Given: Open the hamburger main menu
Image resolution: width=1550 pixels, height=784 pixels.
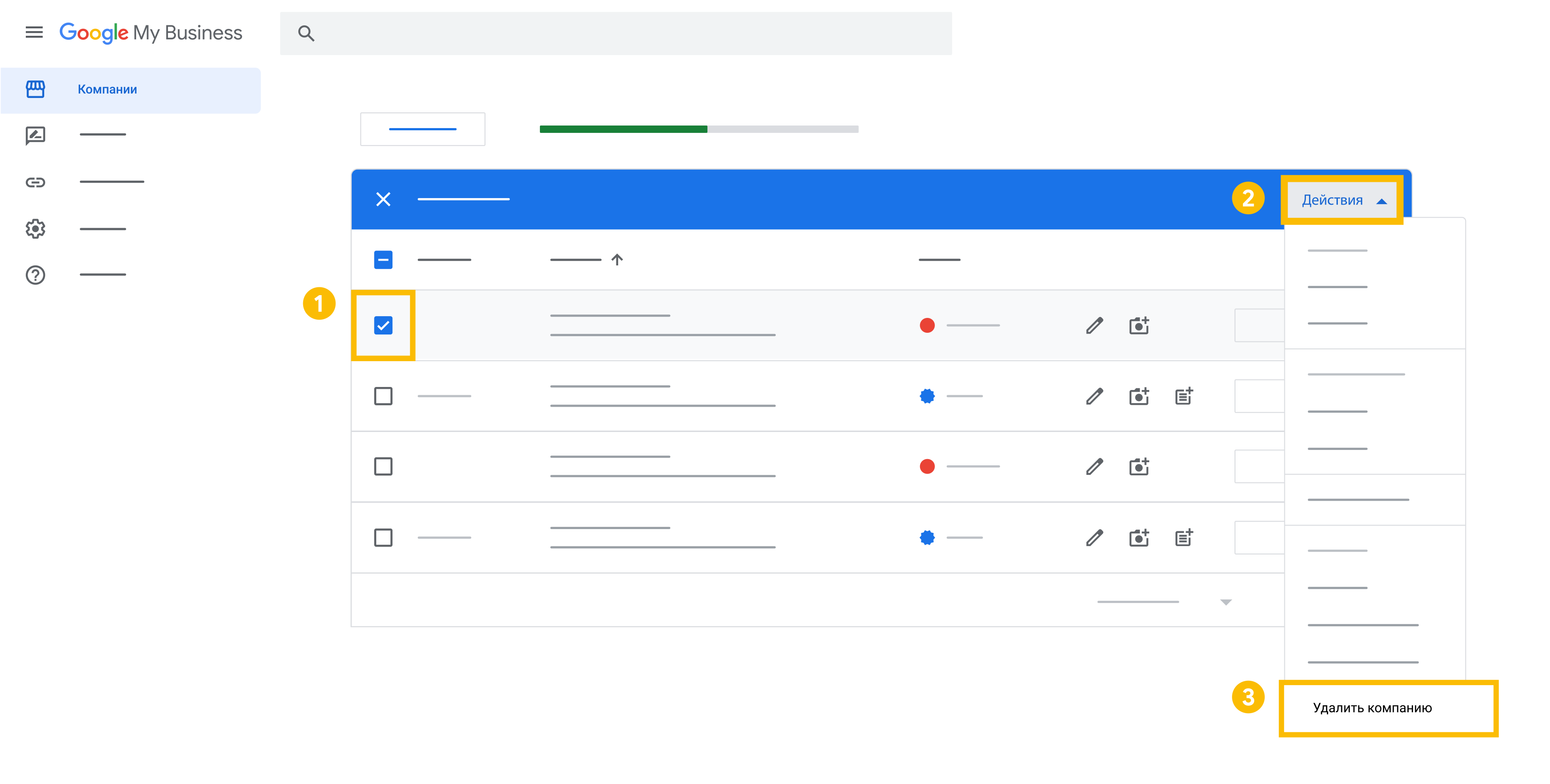Looking at the screenshot, I should click(x=34, y=32).
